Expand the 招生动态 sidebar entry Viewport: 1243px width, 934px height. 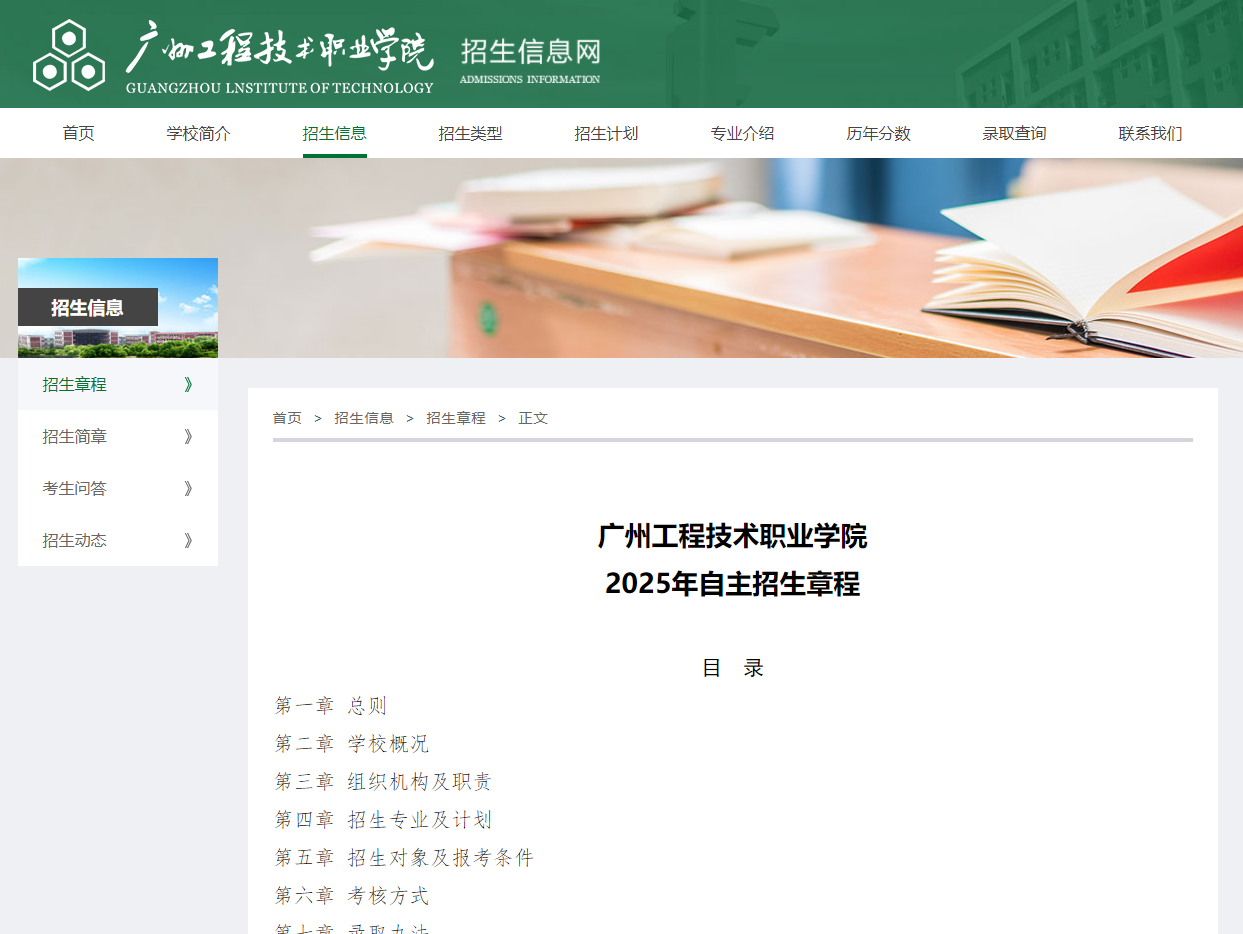click(188, 540)
